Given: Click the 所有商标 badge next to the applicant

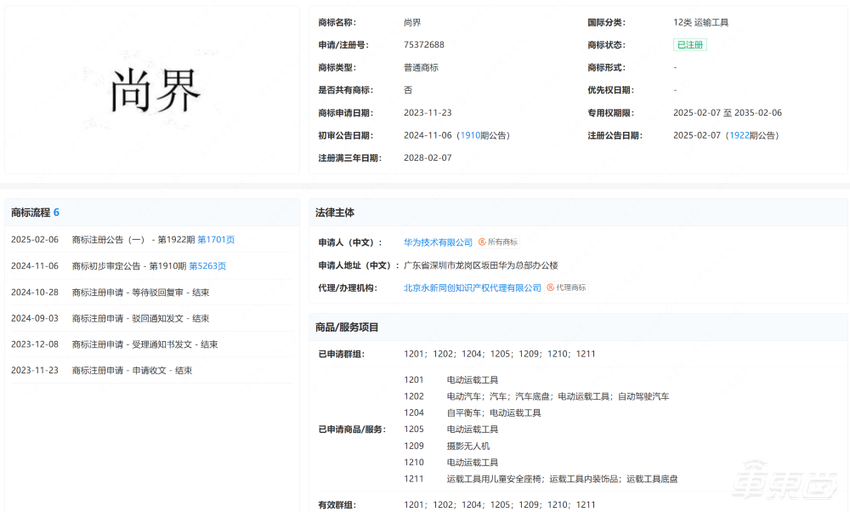Looking at the screenshot, I should coord(498,242).
